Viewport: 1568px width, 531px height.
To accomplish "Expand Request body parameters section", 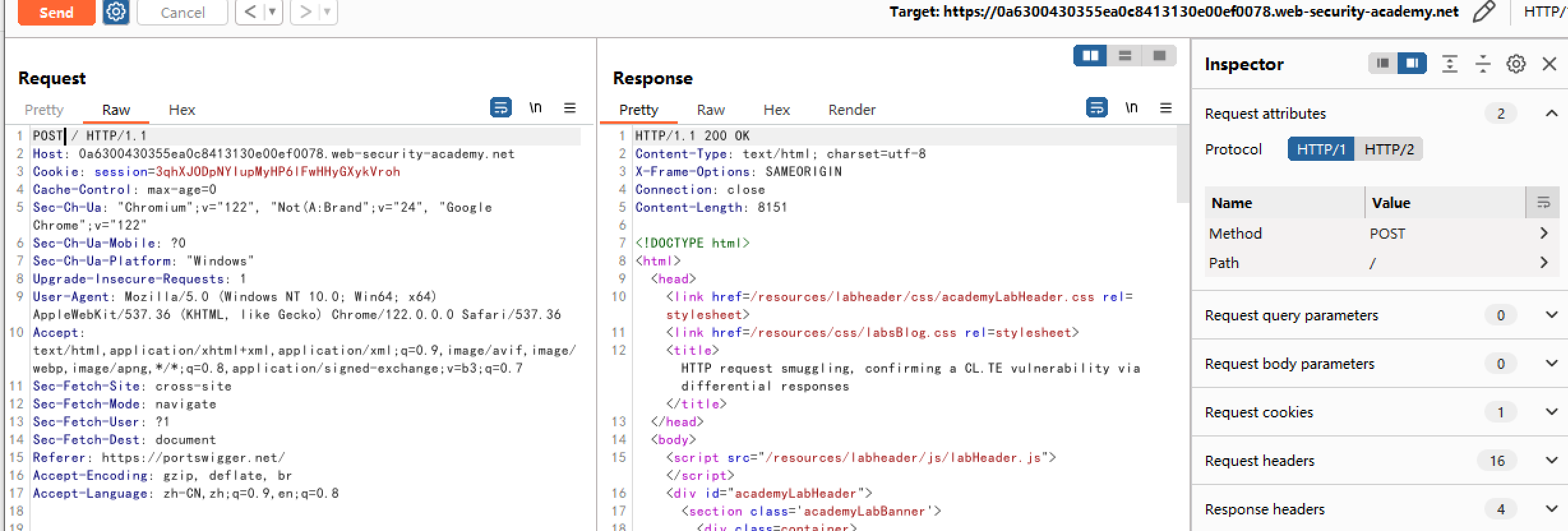I will click(1551, 363).
